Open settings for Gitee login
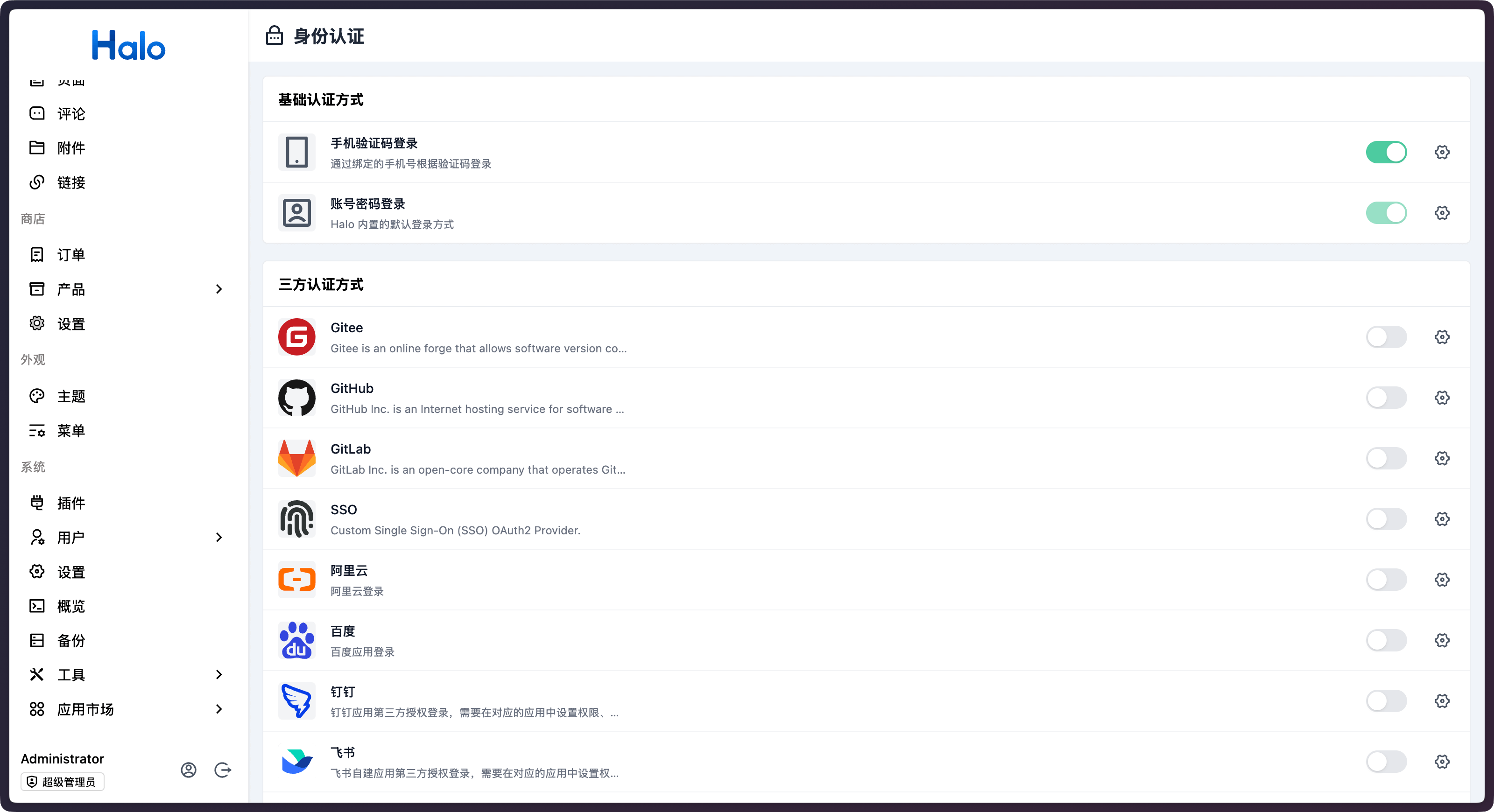Viewport: 1494px width, 812px height. point(1442,337)
